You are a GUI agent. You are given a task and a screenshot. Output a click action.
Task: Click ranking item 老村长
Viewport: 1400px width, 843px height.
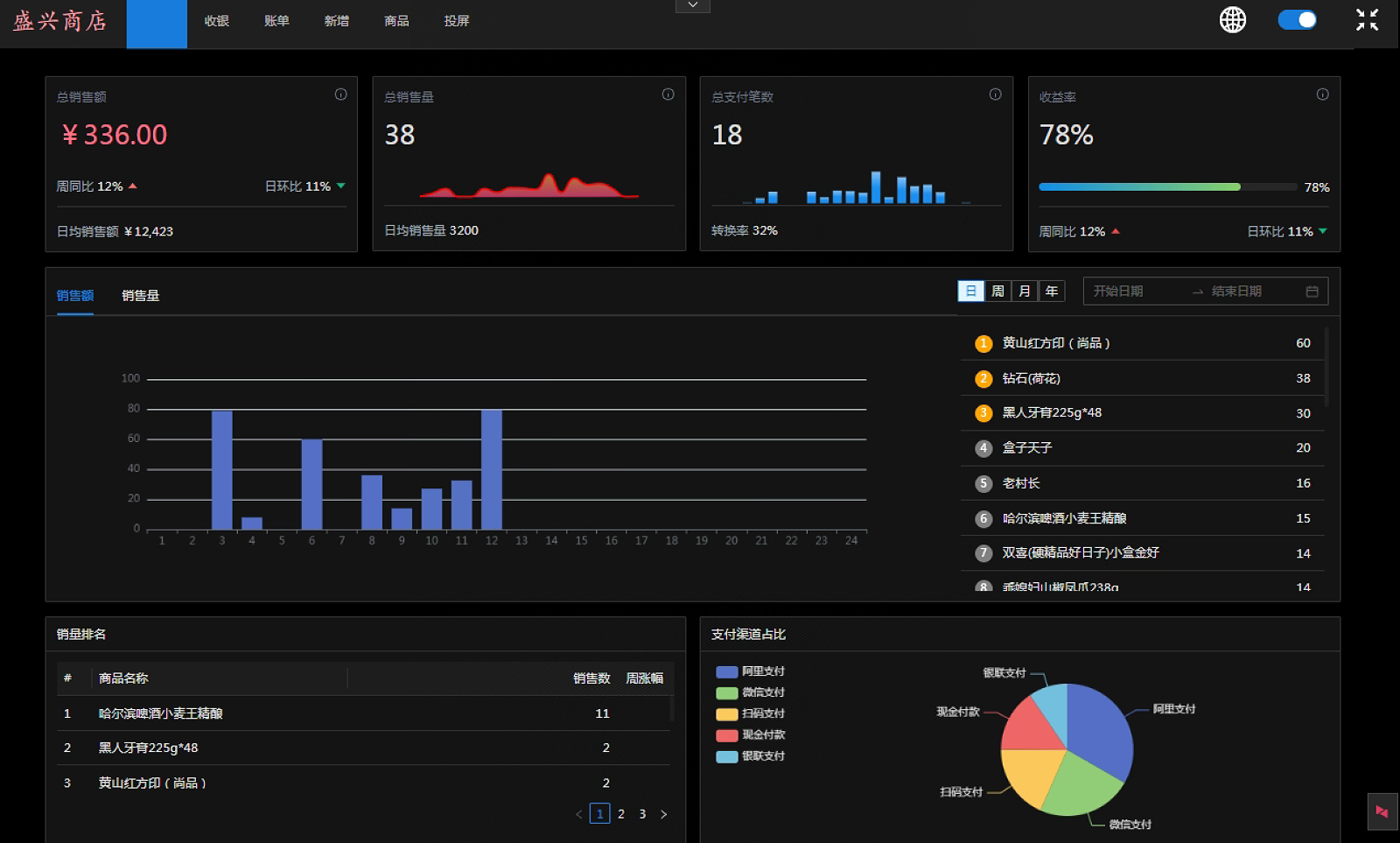(1143, 483)
